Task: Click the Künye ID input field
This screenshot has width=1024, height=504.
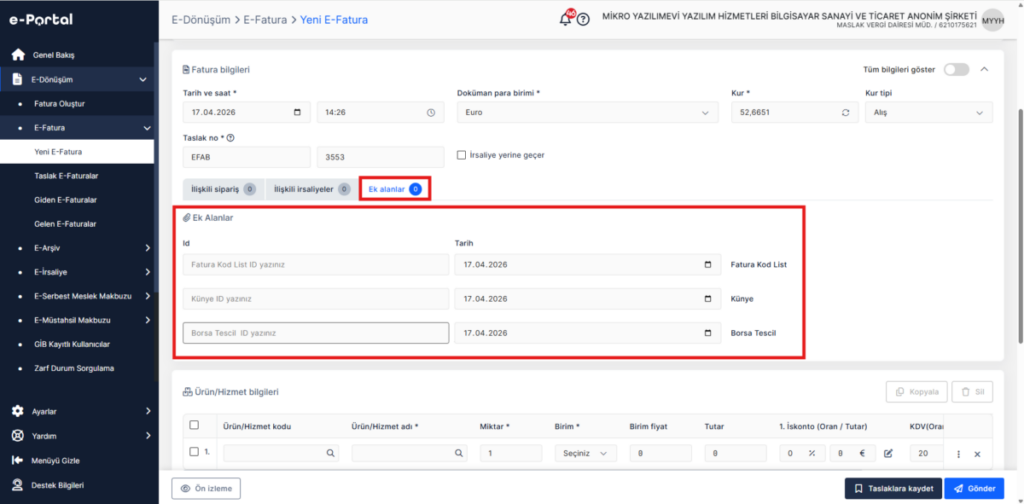Action: pos(316,299)
